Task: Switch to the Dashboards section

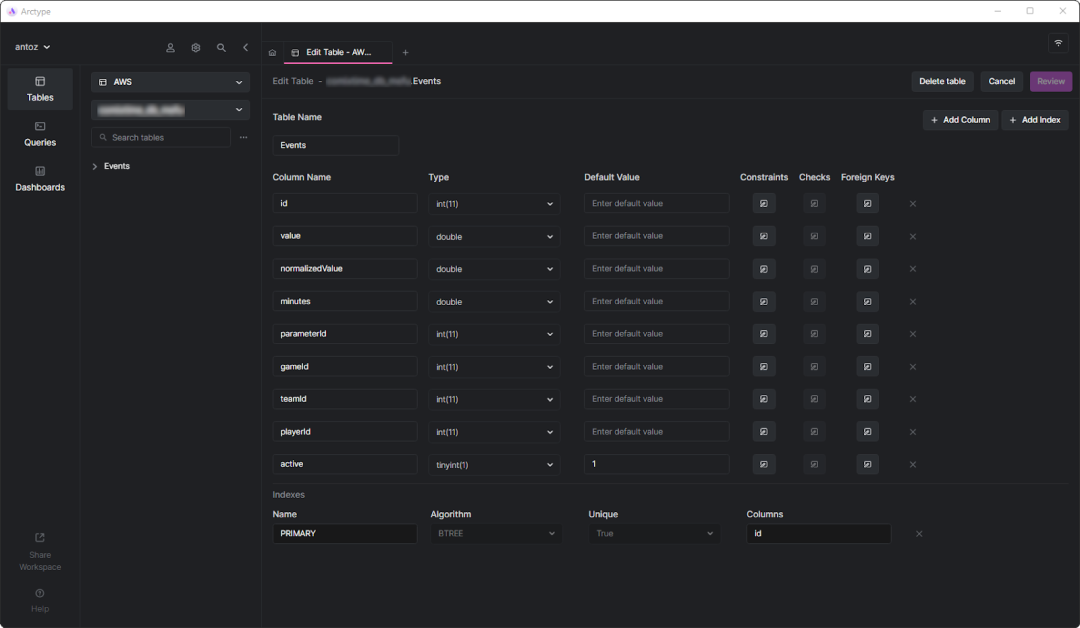Action: (x=40, y=178)
